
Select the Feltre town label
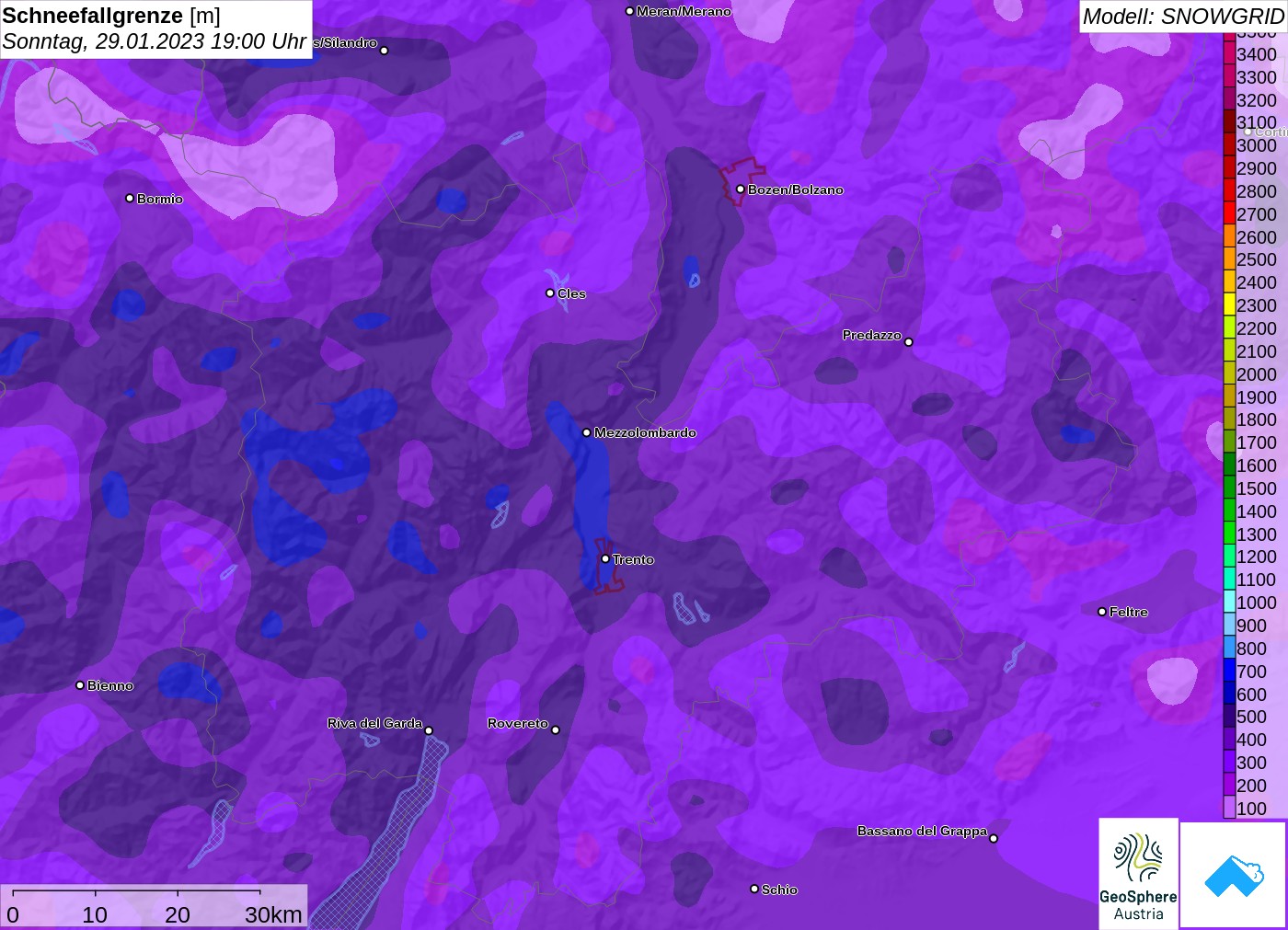pyautogui.click(x=1128, y=612)
